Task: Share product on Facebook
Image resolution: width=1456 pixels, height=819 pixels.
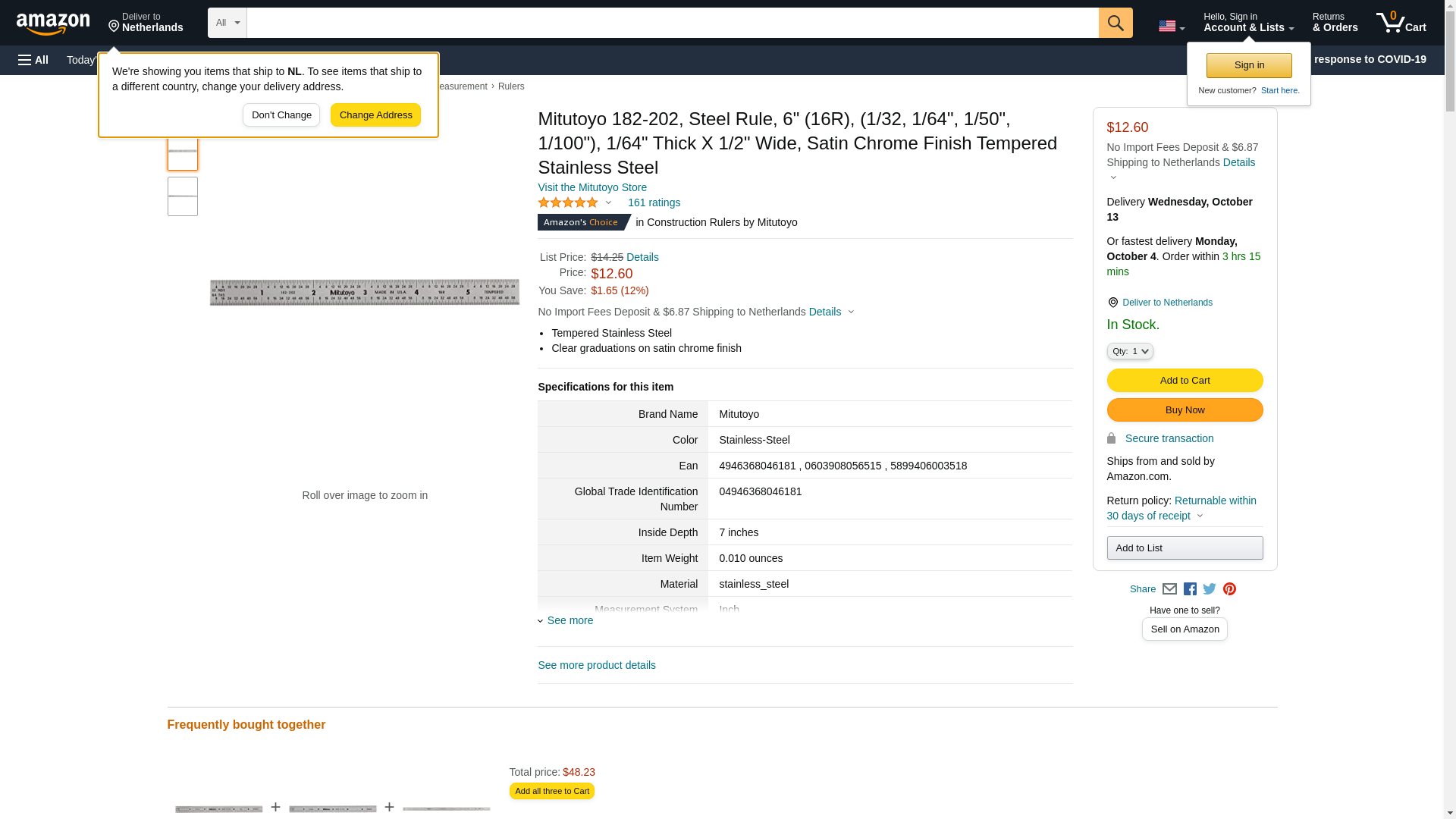Action: [1190, 589]
